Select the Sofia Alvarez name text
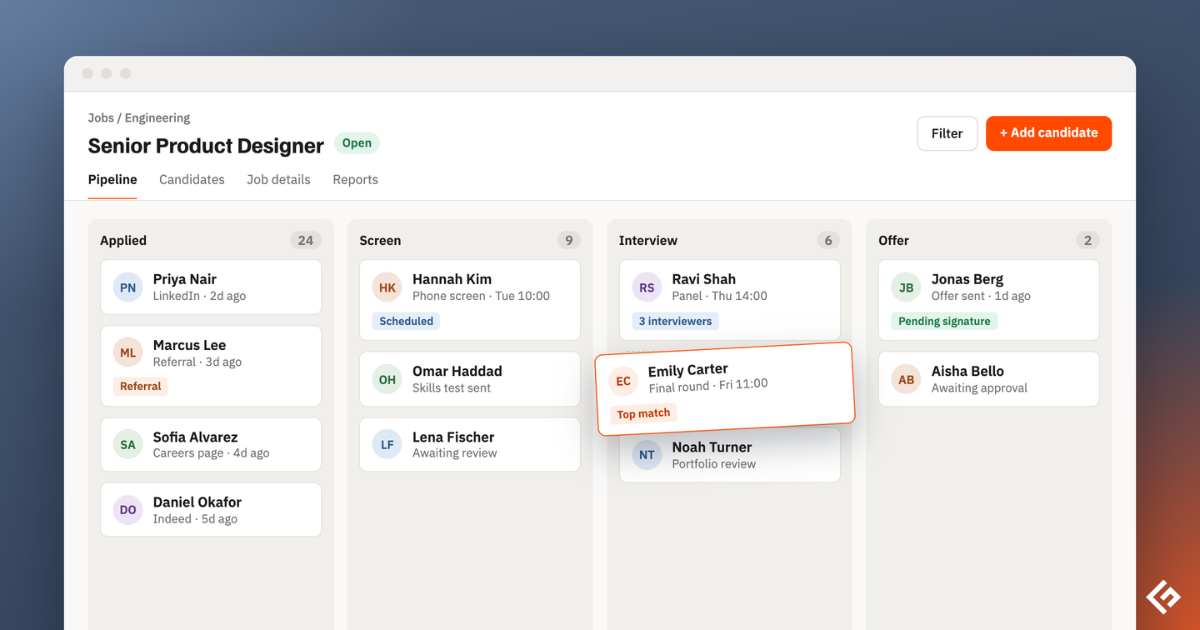1200x630 pixels. (x=195, y=437)
